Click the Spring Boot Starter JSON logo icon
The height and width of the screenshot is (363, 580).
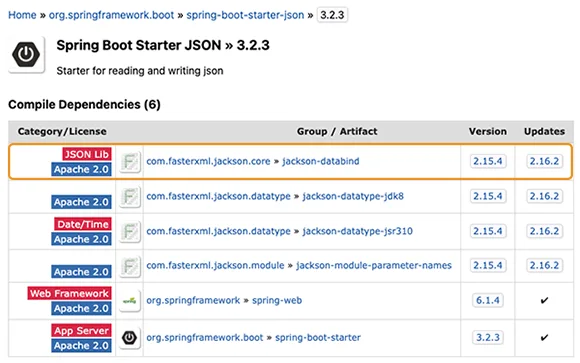click(x=26, y=55)
